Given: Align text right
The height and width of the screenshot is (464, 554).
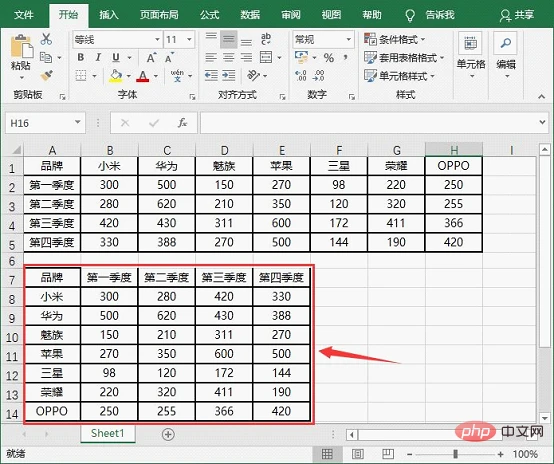Looking at the screenshot, I should pos(246,57).
